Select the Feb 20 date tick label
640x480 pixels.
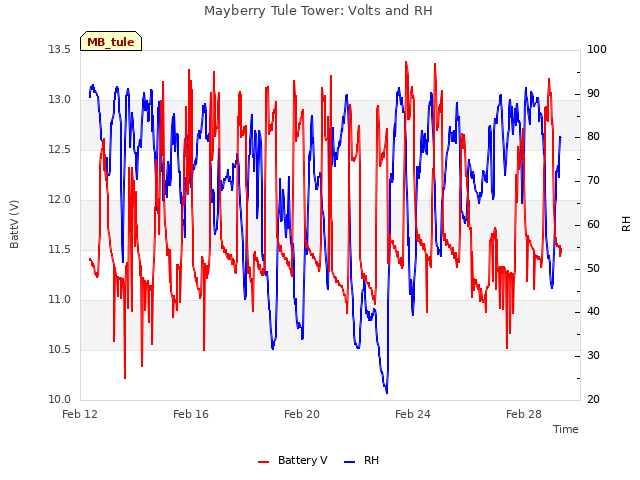302,414
